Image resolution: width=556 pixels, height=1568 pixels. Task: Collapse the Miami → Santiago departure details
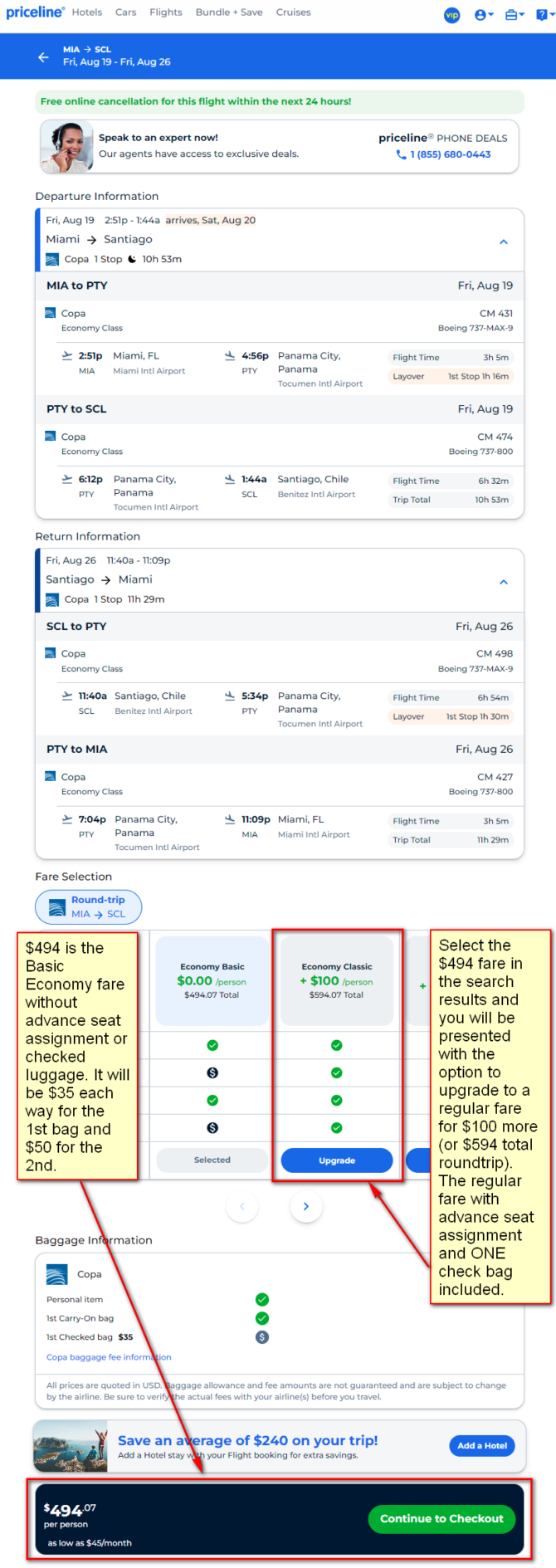504,242
